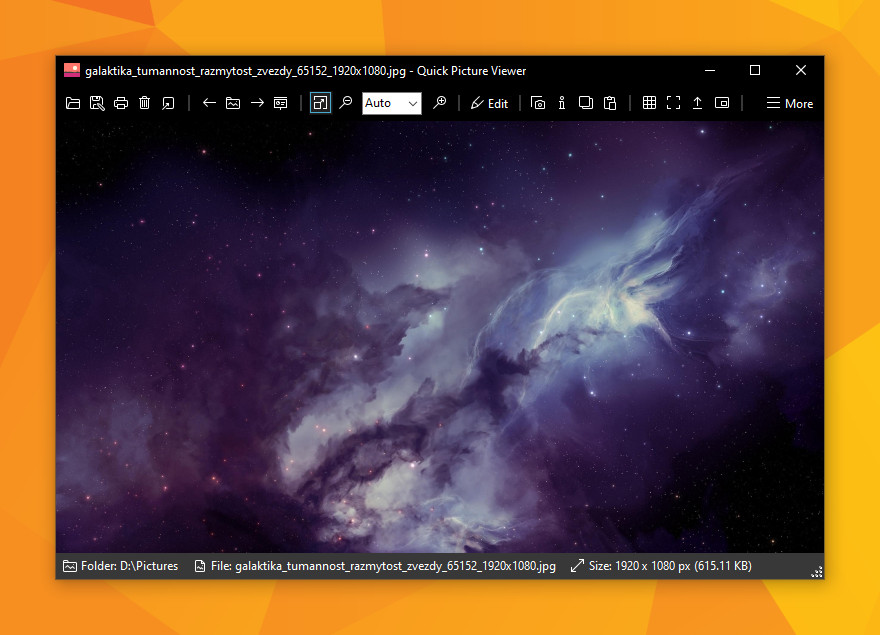Click the Save As floppy icon
This screenshot has width=880, height=635.
[x=97, y=103]
